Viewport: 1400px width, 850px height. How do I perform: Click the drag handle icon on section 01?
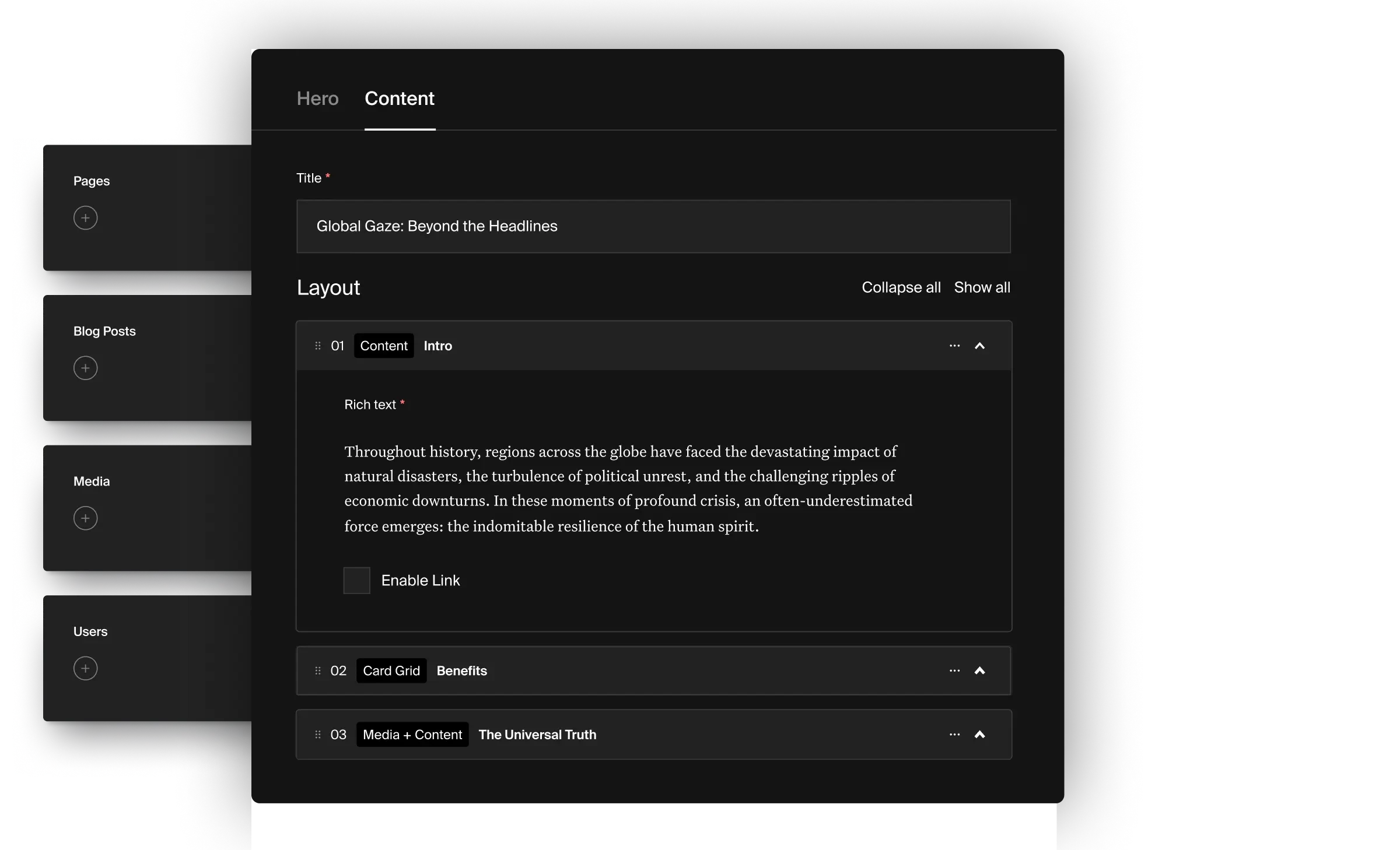[x=317, y=345]
